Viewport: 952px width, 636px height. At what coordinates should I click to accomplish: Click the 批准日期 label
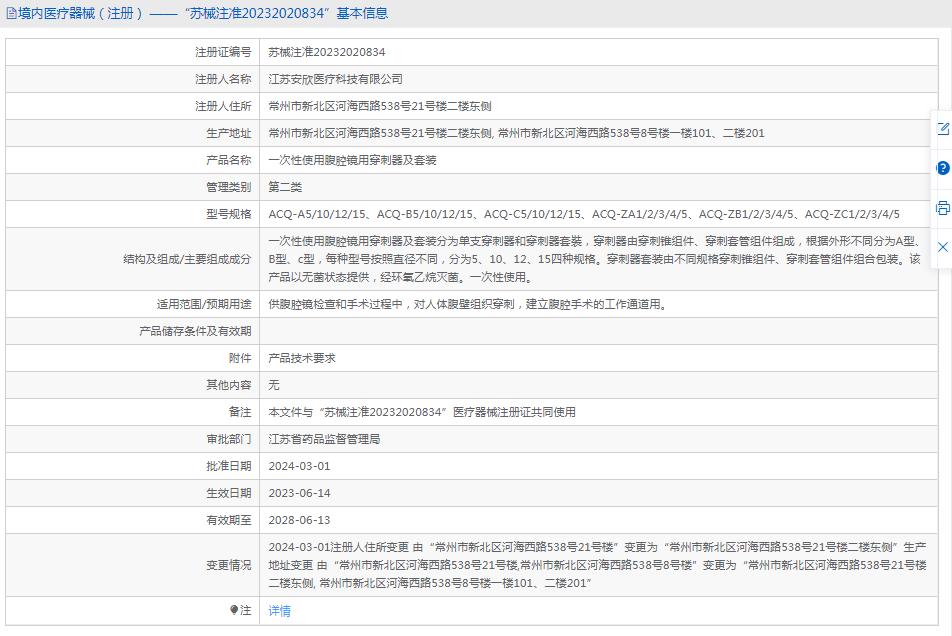pos(228,466)
